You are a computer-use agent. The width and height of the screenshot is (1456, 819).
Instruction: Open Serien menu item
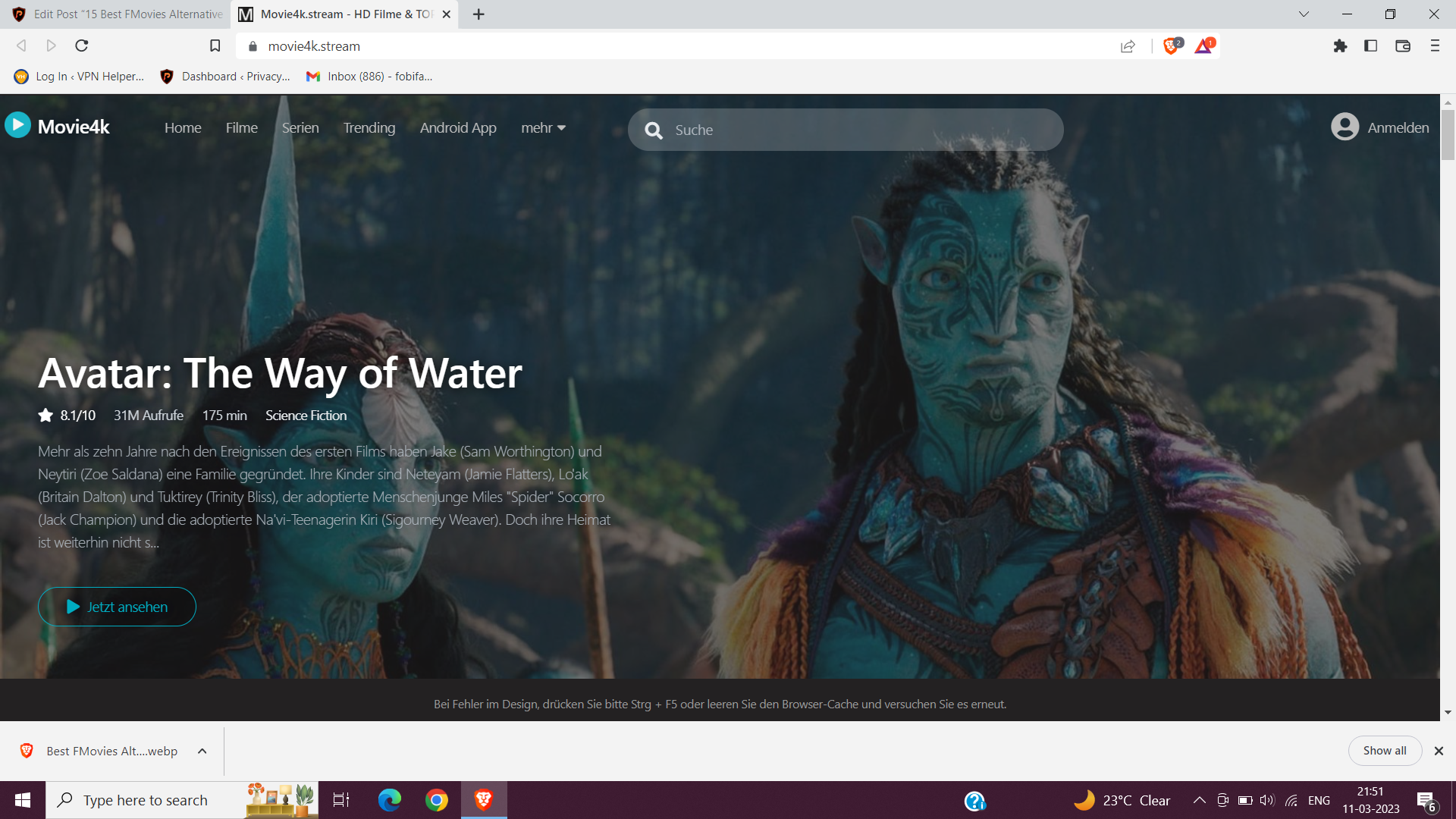pyautogui.click(x=300, y=128)
